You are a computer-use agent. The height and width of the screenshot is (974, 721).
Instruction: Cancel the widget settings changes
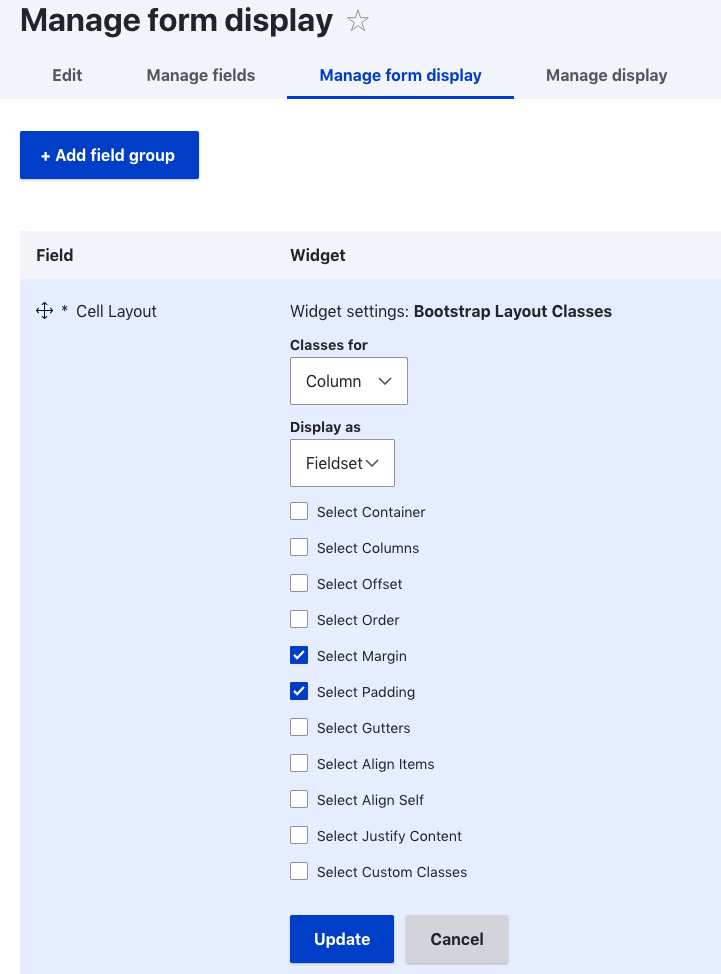pos(456,939)
